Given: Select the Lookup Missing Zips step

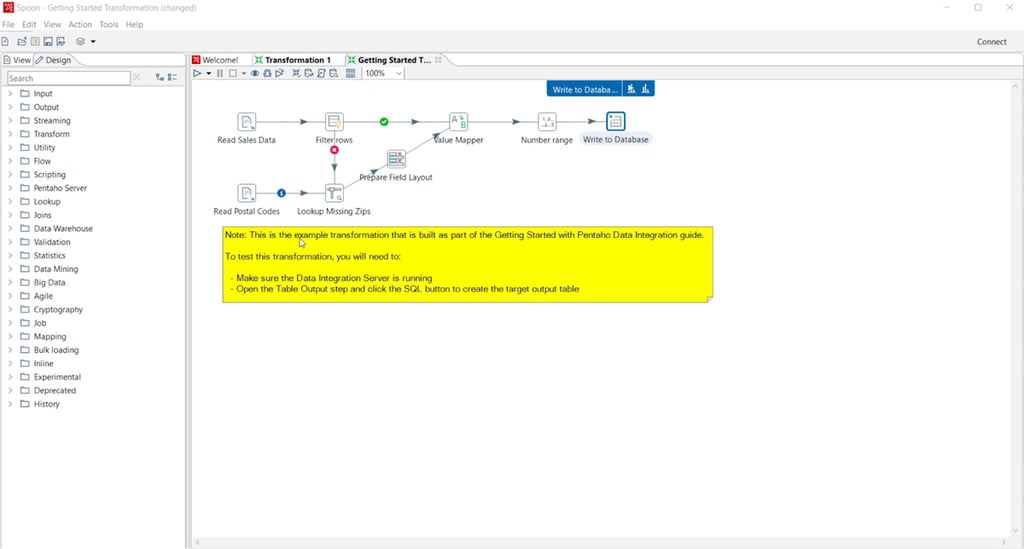Looking at the screenshot, I should point(334,193).
